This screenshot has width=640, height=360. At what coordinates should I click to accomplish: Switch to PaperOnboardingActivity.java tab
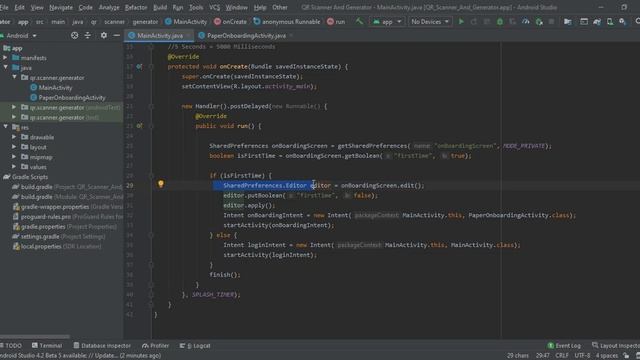pyautogui.click(x=246, y=36)
